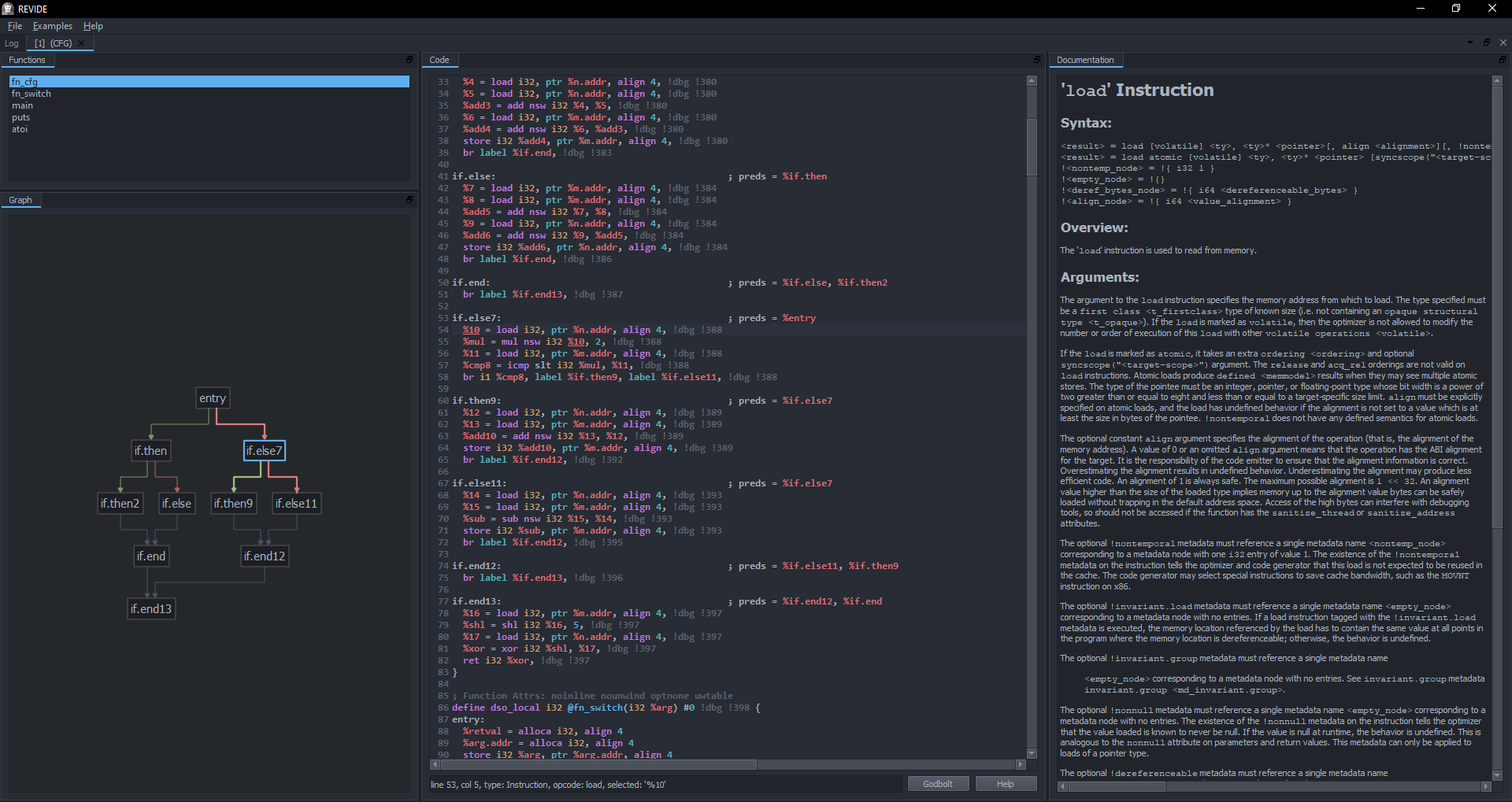Viewport: 1512px width, 802px height.
Task: Select the Functions panel tab
Action: [x=28, y=60]
